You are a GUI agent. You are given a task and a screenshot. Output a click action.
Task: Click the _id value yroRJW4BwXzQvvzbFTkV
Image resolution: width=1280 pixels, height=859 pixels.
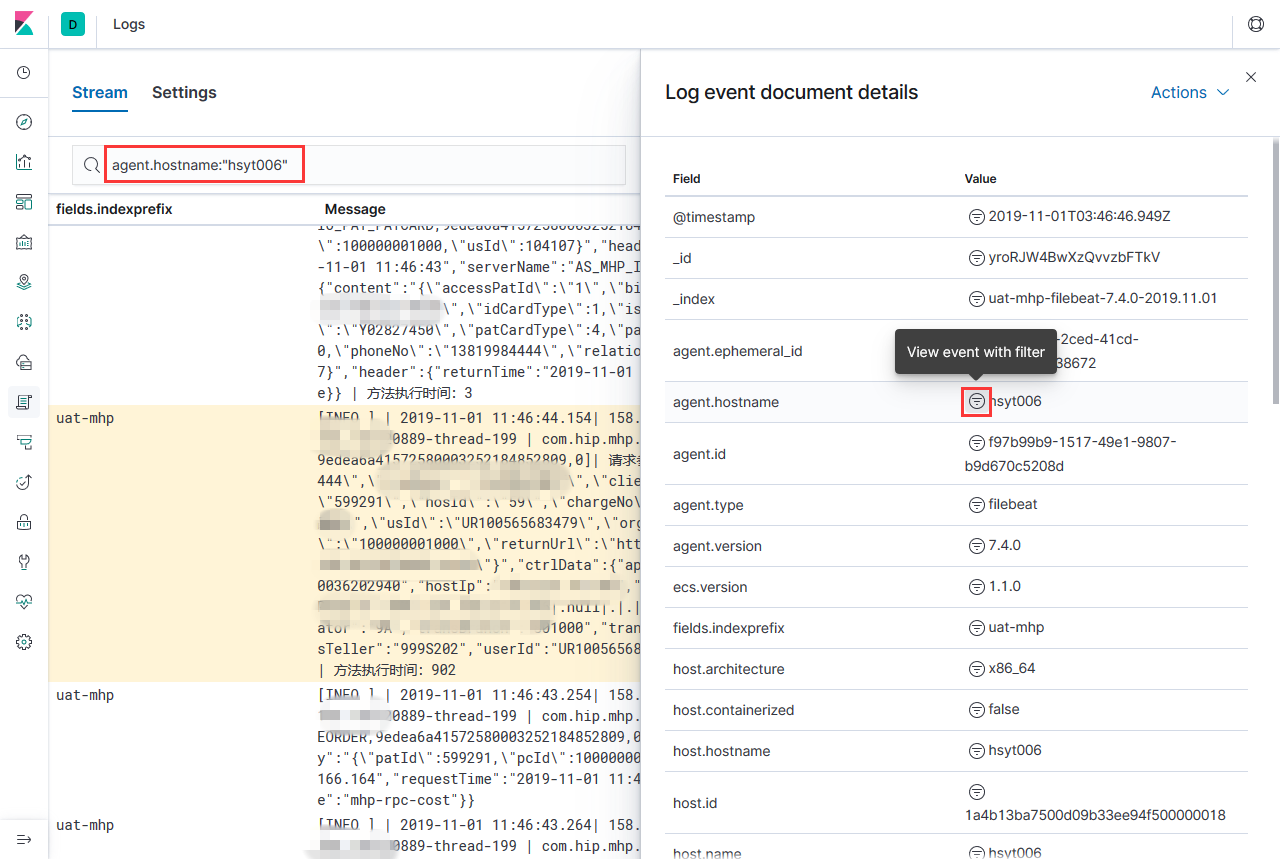point(1074,258)
